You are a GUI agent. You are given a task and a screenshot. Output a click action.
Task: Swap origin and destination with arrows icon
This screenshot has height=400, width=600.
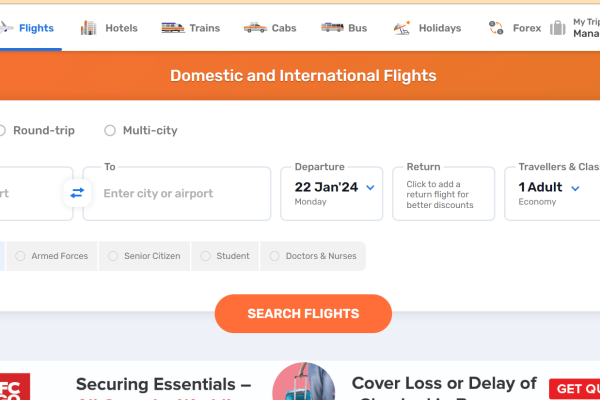point(77,193)
